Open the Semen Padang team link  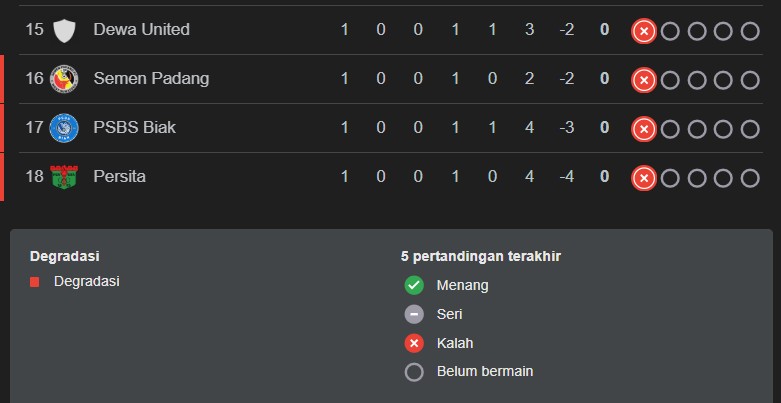point(151,79)
